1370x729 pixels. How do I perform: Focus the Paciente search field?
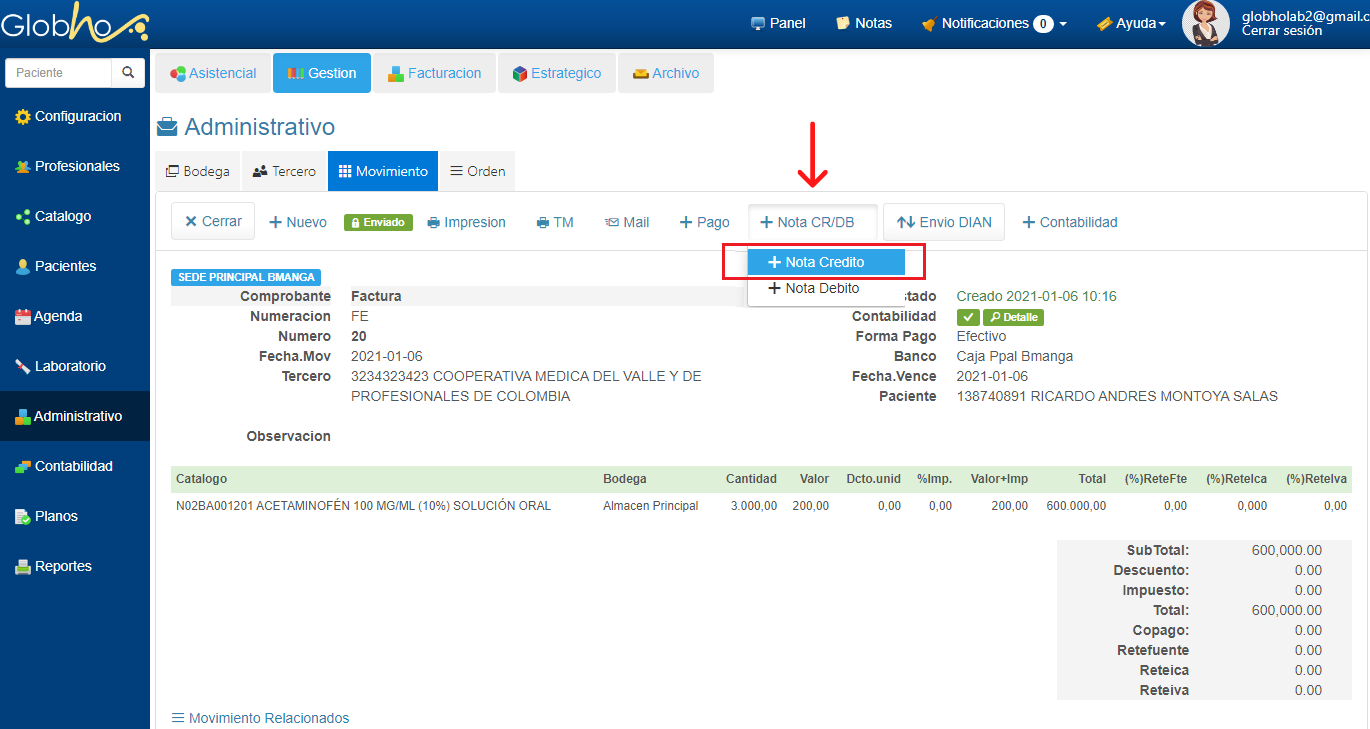(58, 73)
